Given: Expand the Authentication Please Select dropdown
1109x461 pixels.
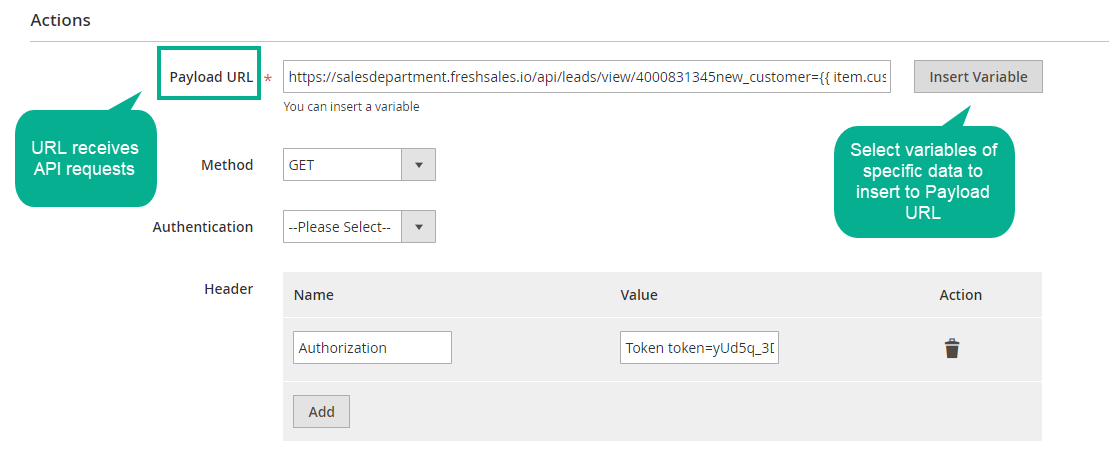Looking at the screenshot, I should pyautogui.click(x=359, y=227).
